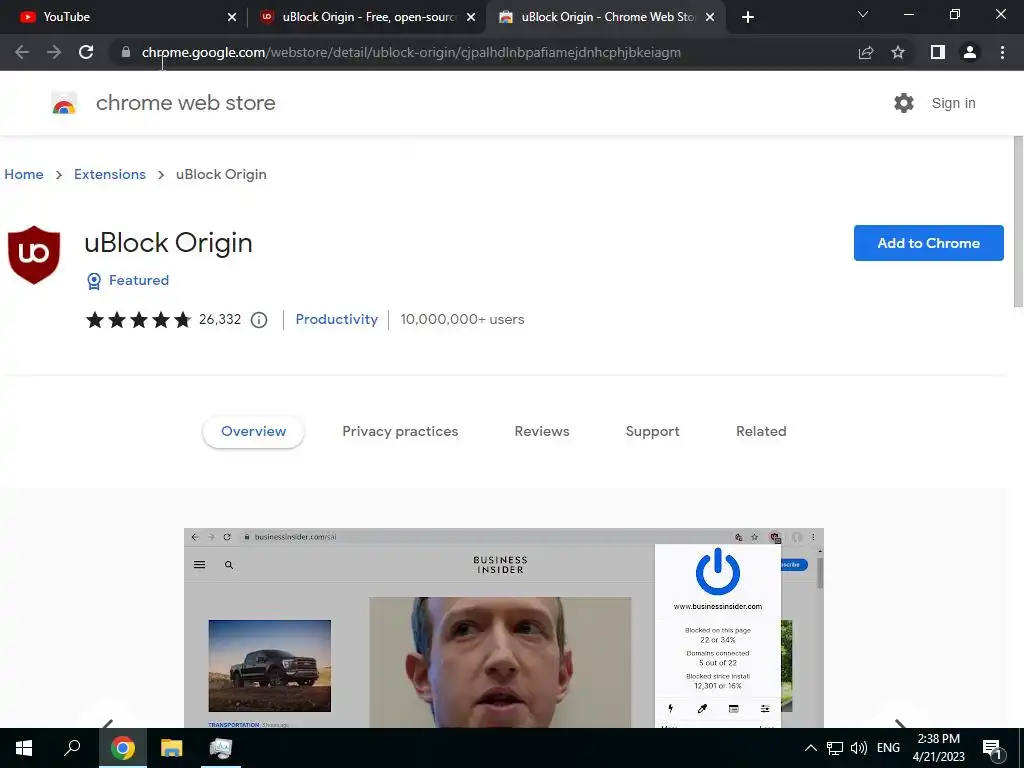Bookmark this tab with star icon
Viewport: 1024px width, 768px height.
(898, 52)
